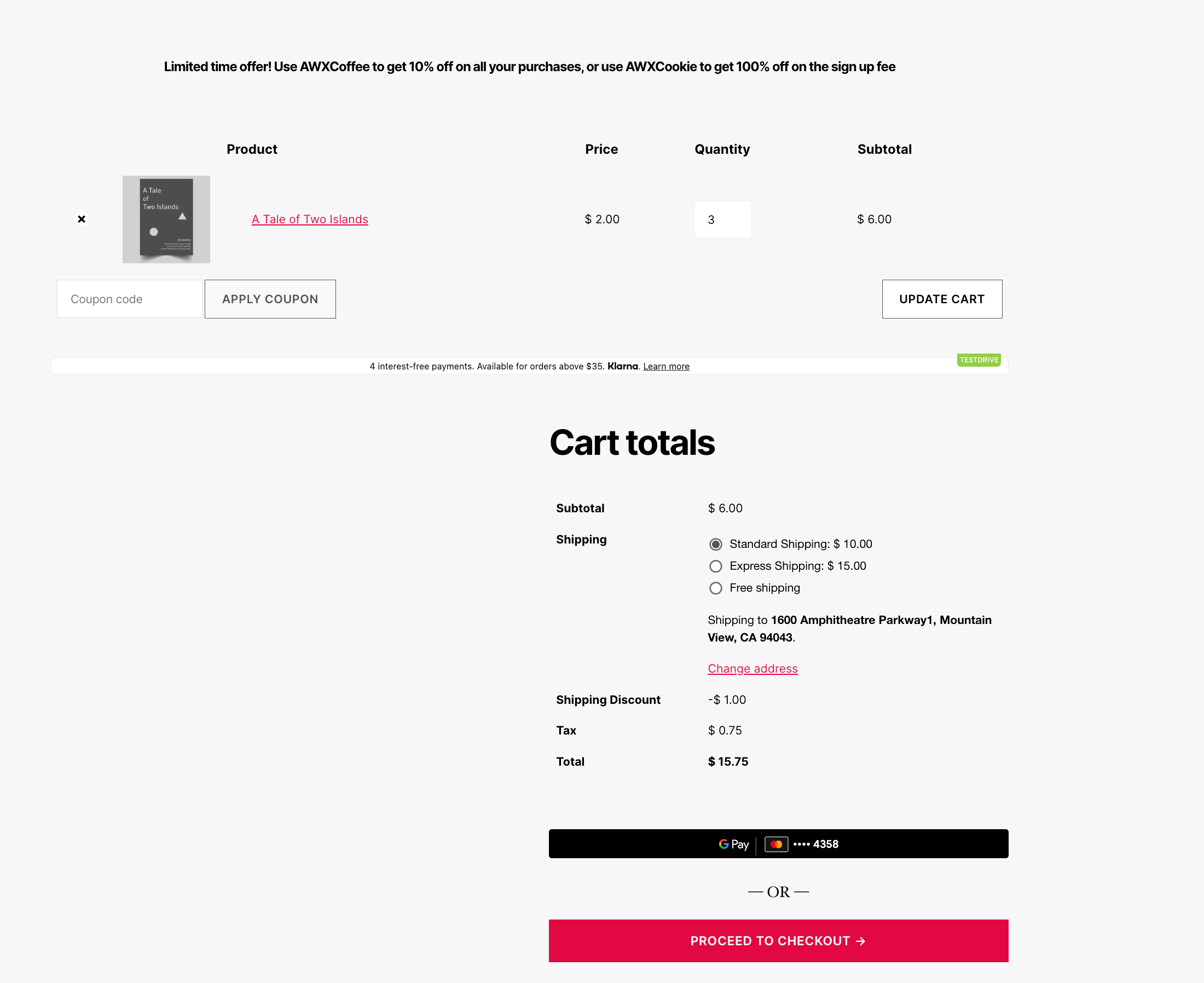
Task: Click the Google G logo
Action: (x=723, y=845)
